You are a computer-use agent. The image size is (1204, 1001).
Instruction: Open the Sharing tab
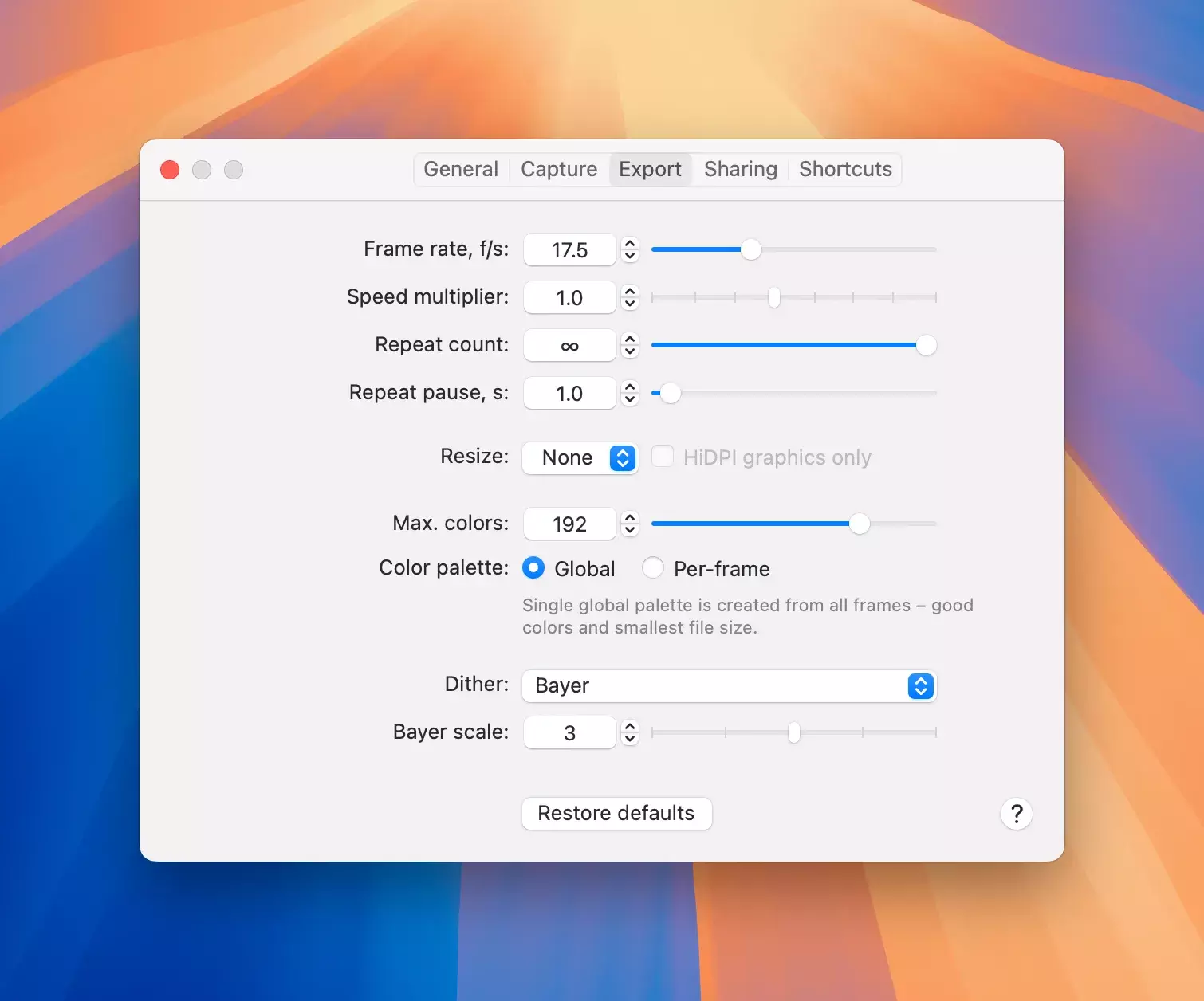[740, 170]
